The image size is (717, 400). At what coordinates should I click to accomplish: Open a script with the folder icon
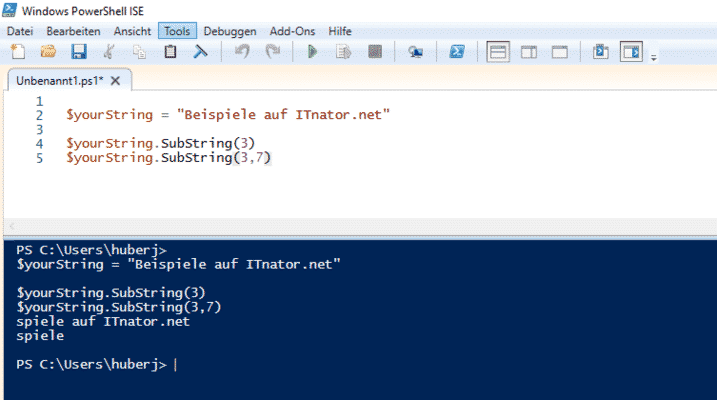pyautogui.click(x=47, y=52)
